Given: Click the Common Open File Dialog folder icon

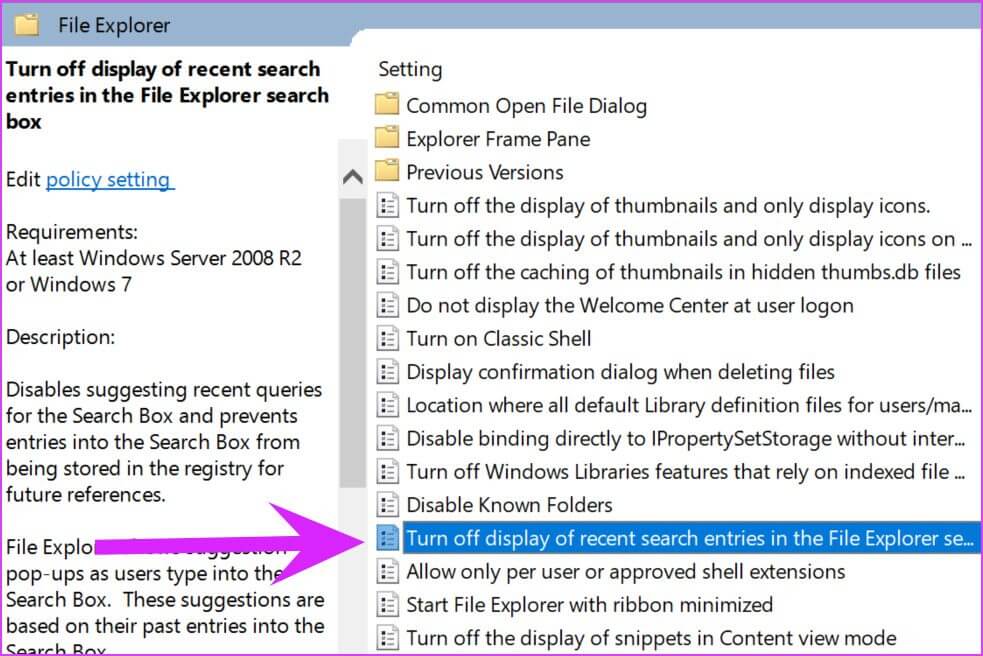Looking at the screenshot, I should pyautogui.click(x=387, y=105).
